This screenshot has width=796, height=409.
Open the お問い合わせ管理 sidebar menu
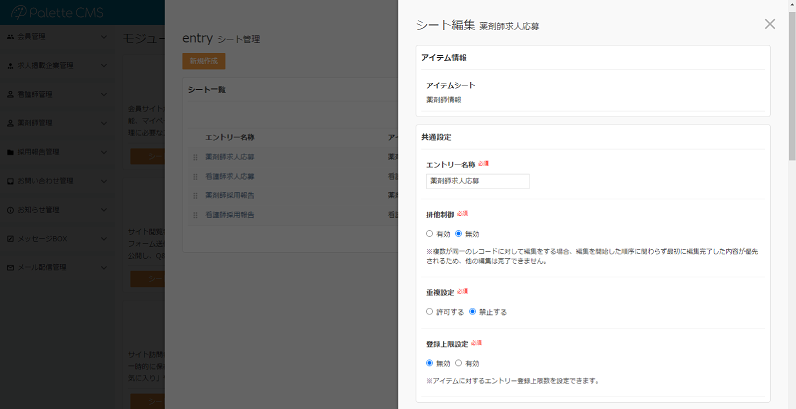click(57, 181)
